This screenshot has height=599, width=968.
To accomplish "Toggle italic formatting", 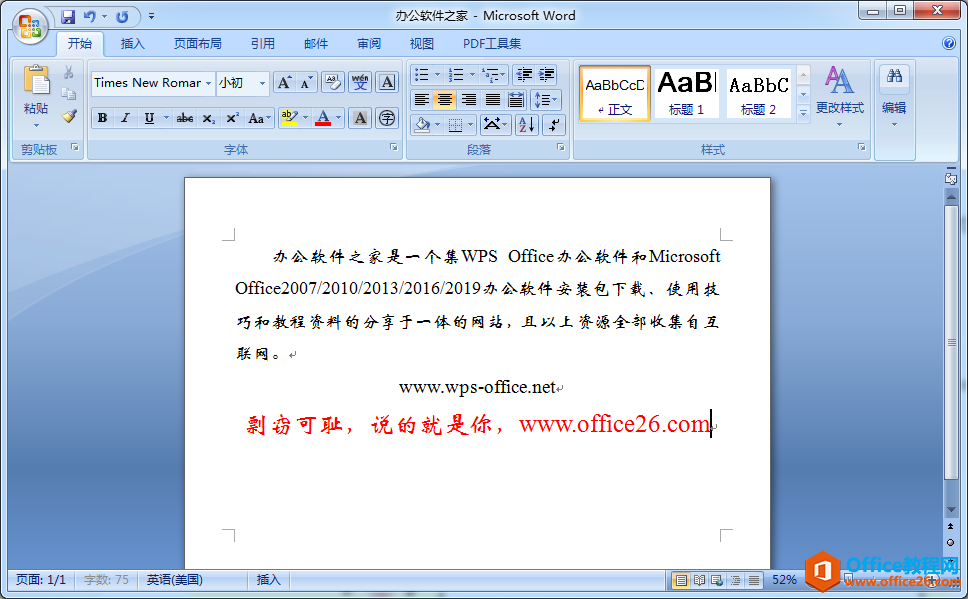I will point(125,118).
